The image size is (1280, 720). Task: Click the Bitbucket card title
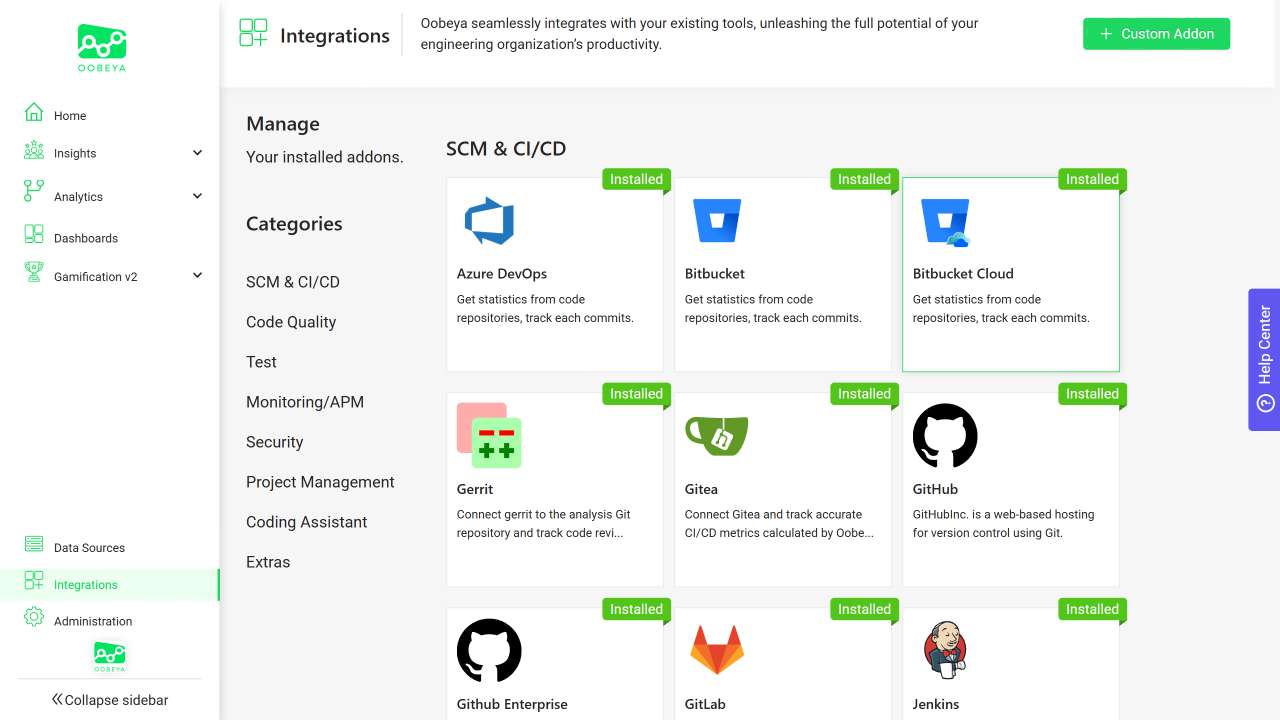click(x=715, y=274)
